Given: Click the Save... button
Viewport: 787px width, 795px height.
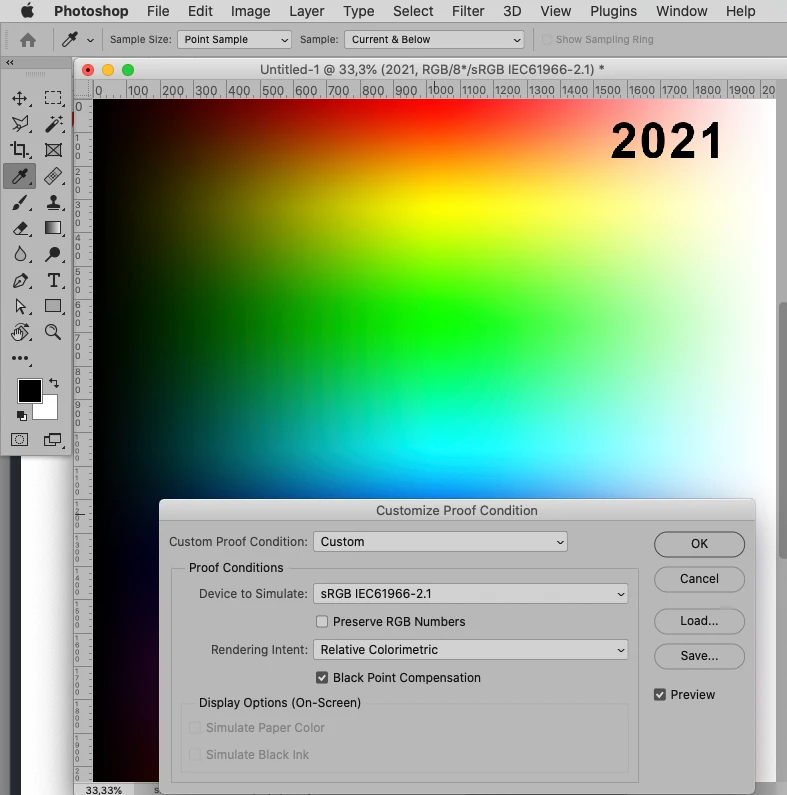Looking at the screenshot, I should tap(699, 656).
